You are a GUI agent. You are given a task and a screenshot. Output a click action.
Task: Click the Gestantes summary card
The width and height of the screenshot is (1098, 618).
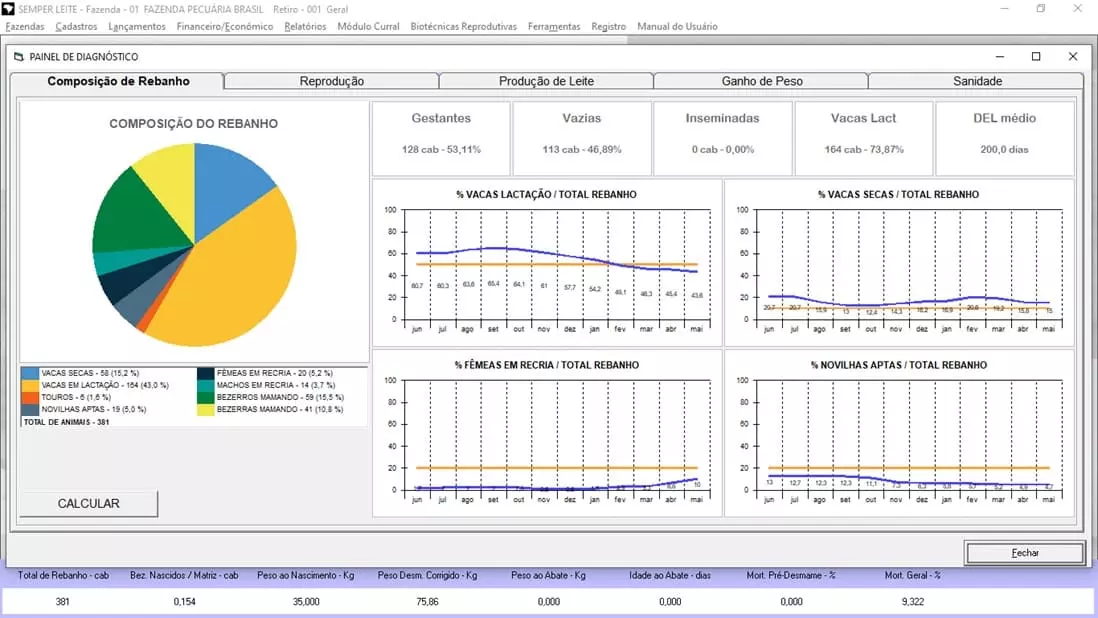pyautogui.click(x=441, y=138)
